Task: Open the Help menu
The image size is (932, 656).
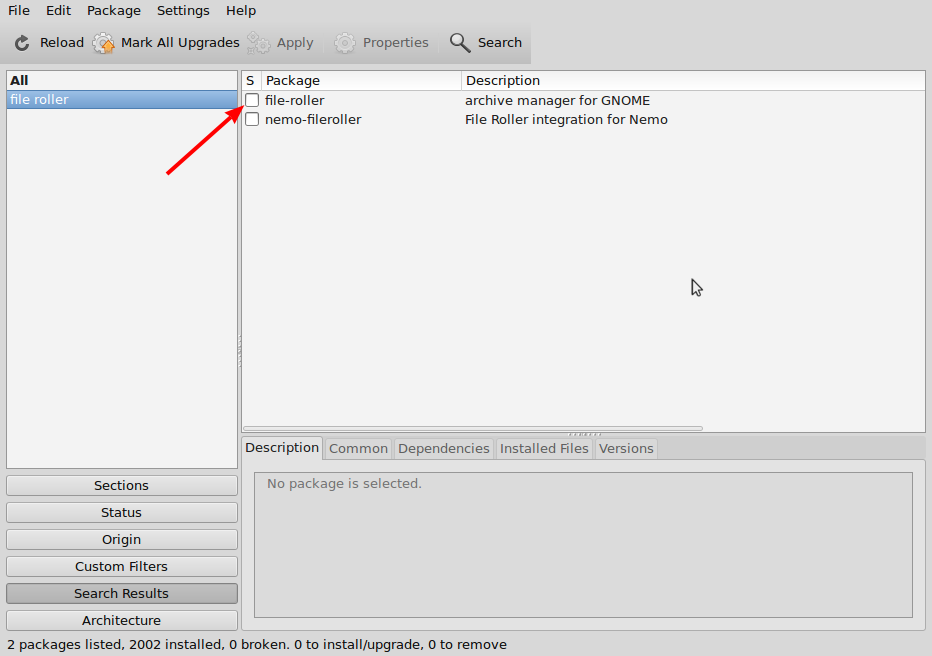Action: pos(241,11)
